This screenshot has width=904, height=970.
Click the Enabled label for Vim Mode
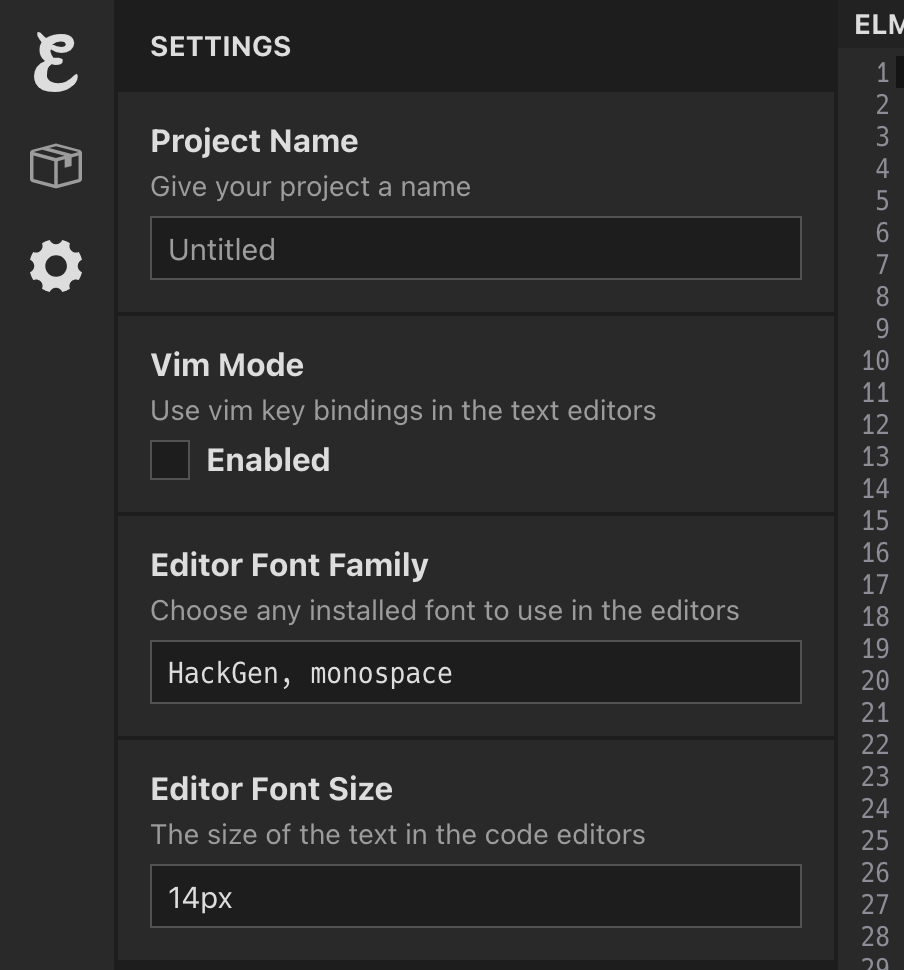coord(268,460)
